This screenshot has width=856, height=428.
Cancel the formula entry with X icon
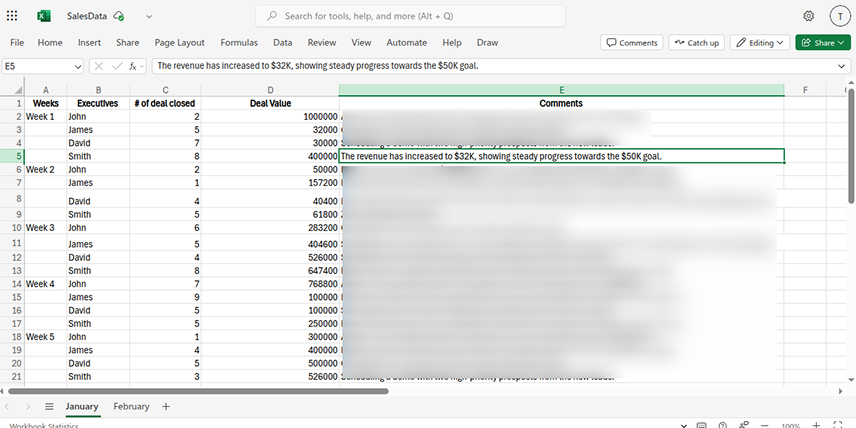coord(99,67)
